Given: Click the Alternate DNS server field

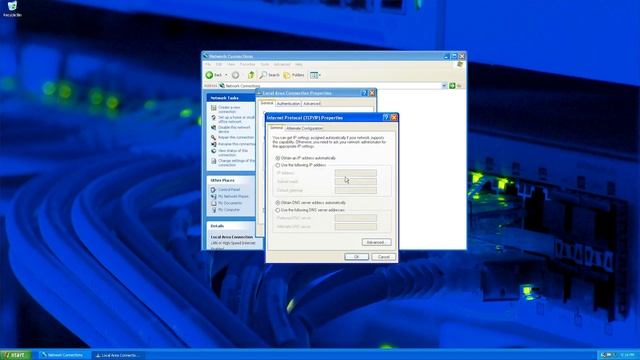Looking at the screenshot, I should click(x=356, y=227).
